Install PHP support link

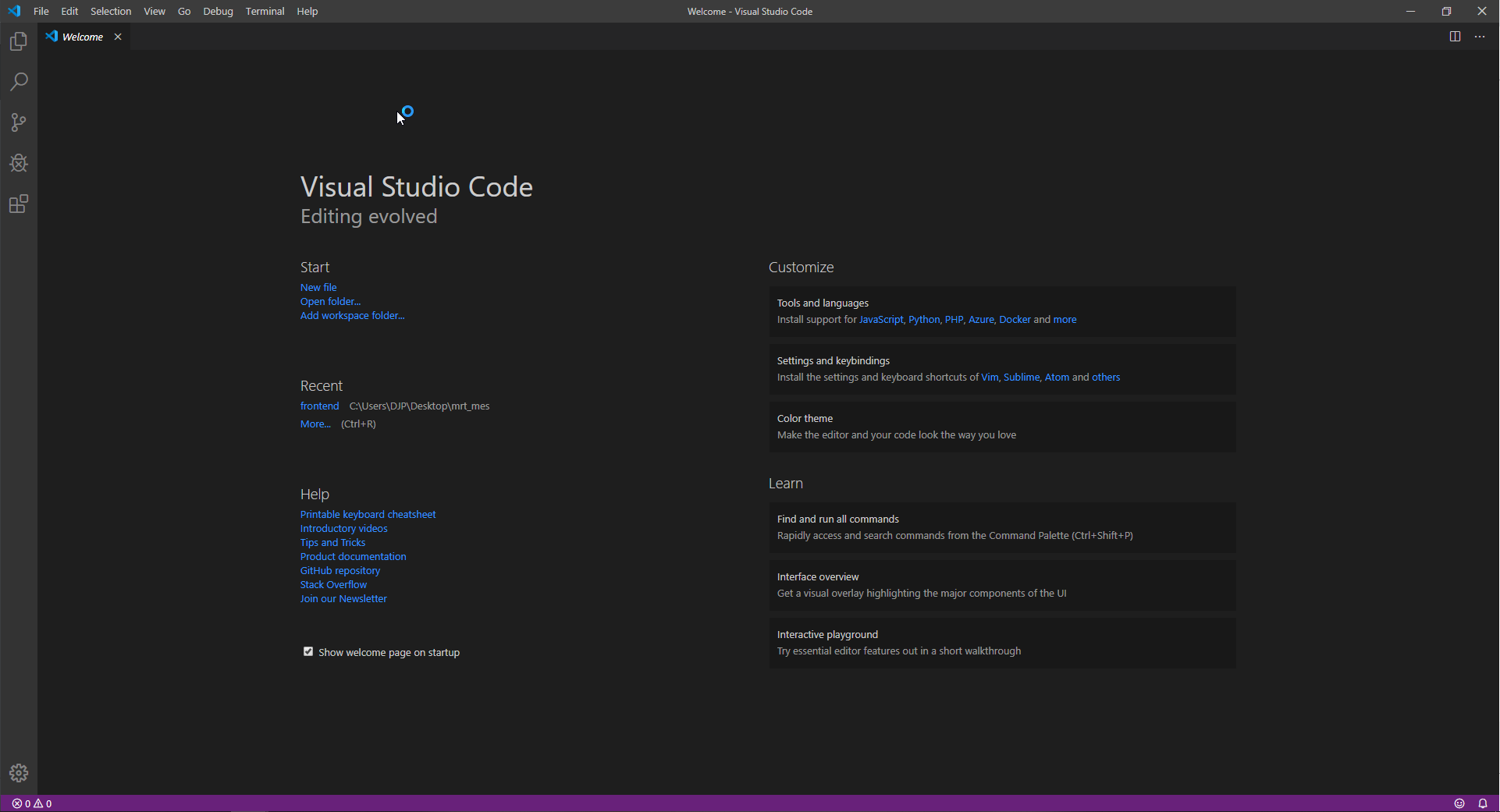(954, 319)
